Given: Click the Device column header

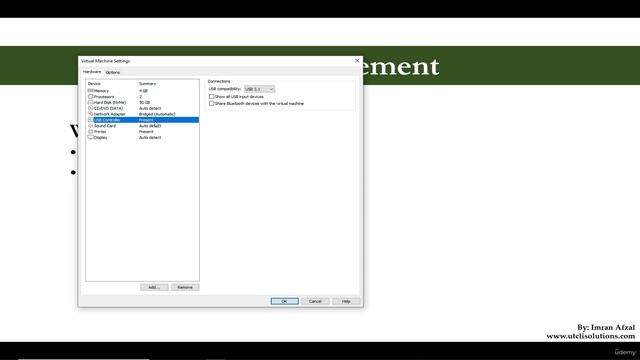Looking at the screenshot, I should [94, 84].
